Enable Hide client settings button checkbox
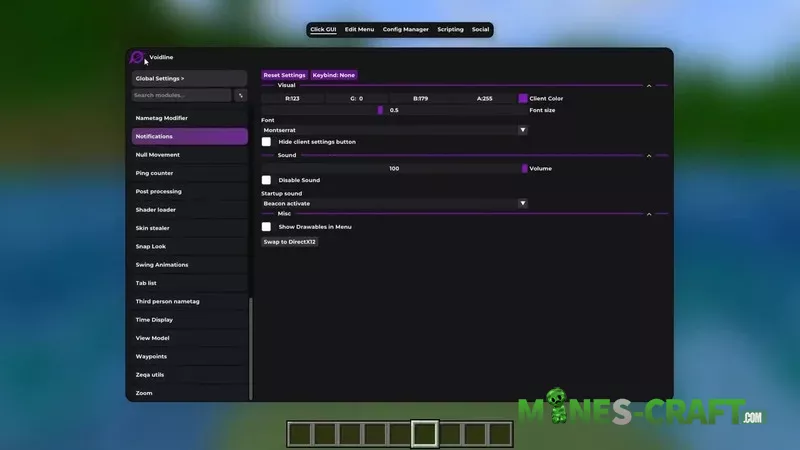The image size is (800, 450). click(x=266, y=142)
